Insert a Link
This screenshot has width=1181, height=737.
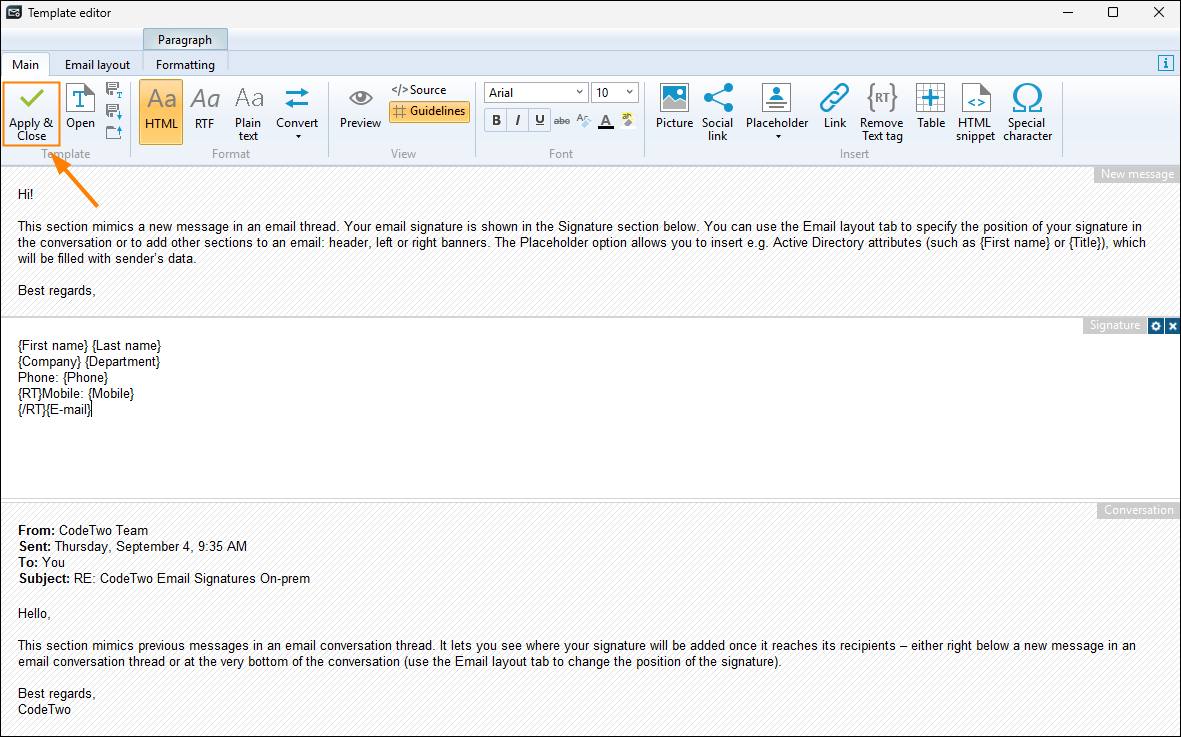[834, 108]
